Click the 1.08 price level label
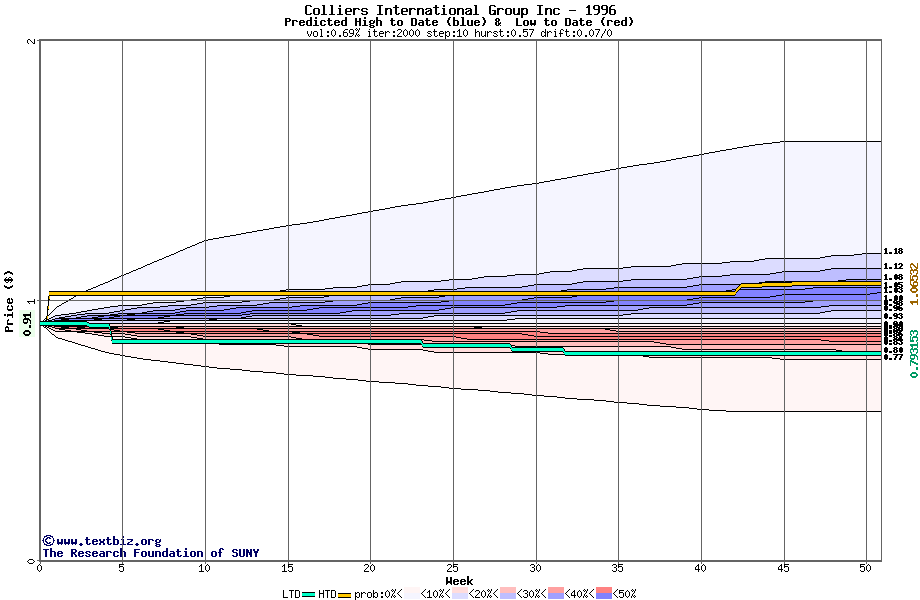Viewport: 920px width, 600px height. [893, 277]
